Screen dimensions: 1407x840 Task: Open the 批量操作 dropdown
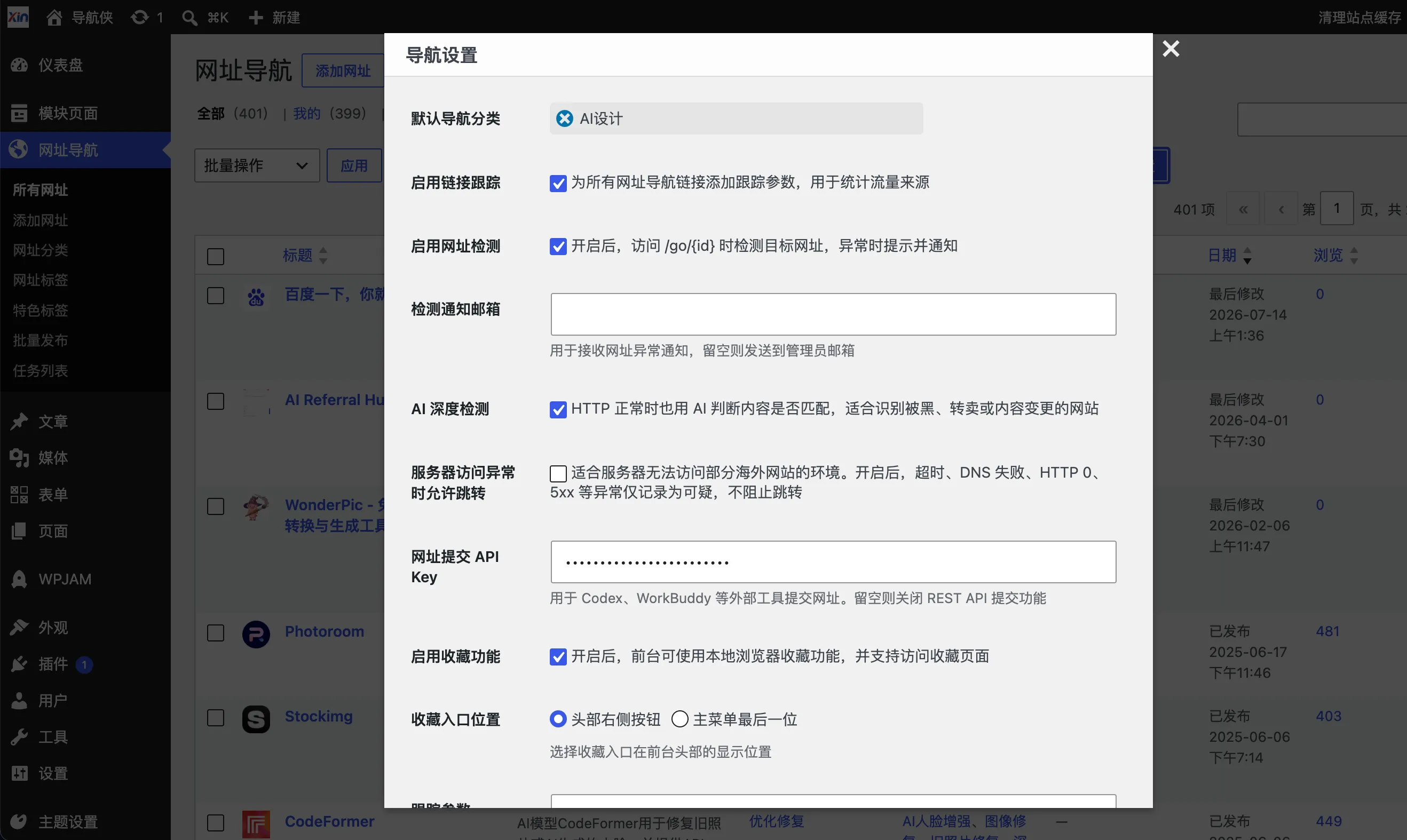(x=257, y=165)
